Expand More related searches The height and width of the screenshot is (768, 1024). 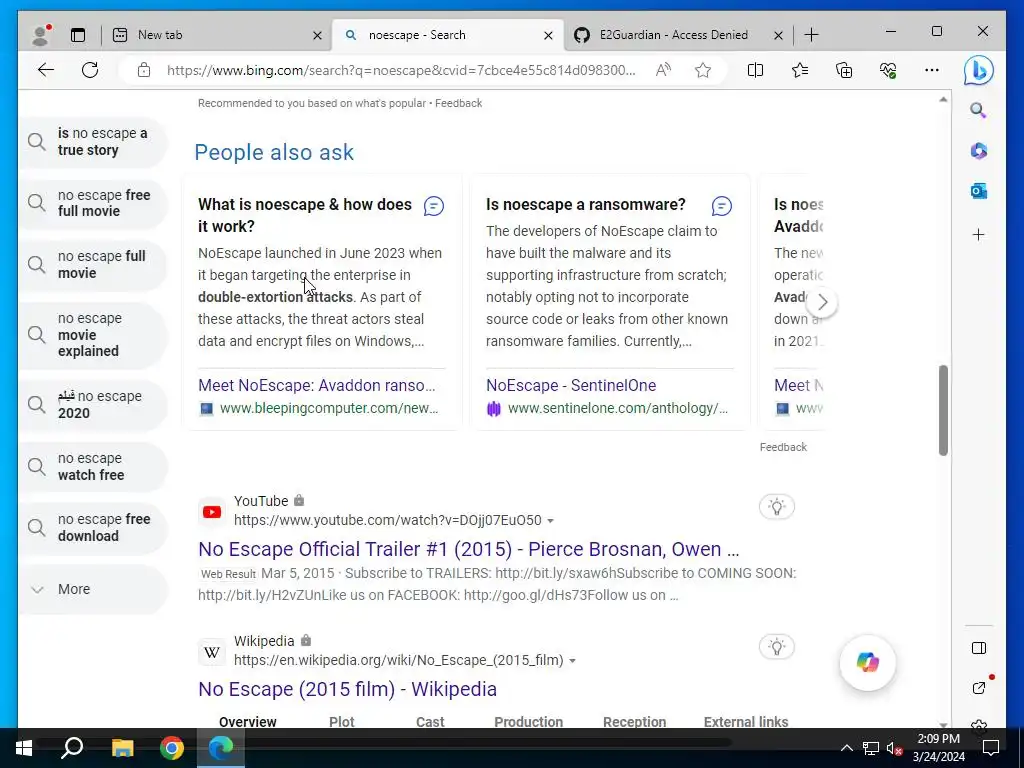click(93, 589)
